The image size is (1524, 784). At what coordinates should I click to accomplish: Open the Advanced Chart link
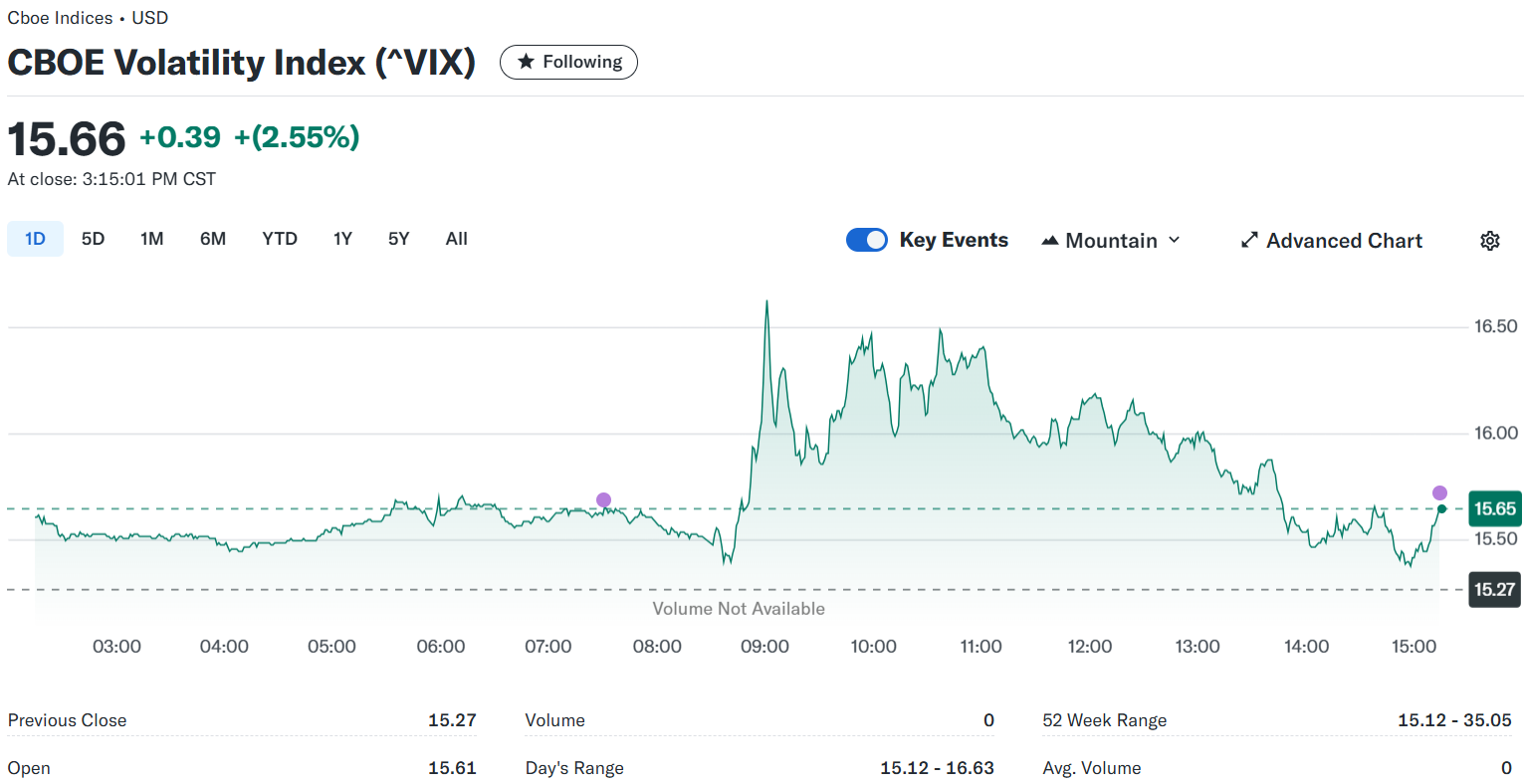(1331, 241)
